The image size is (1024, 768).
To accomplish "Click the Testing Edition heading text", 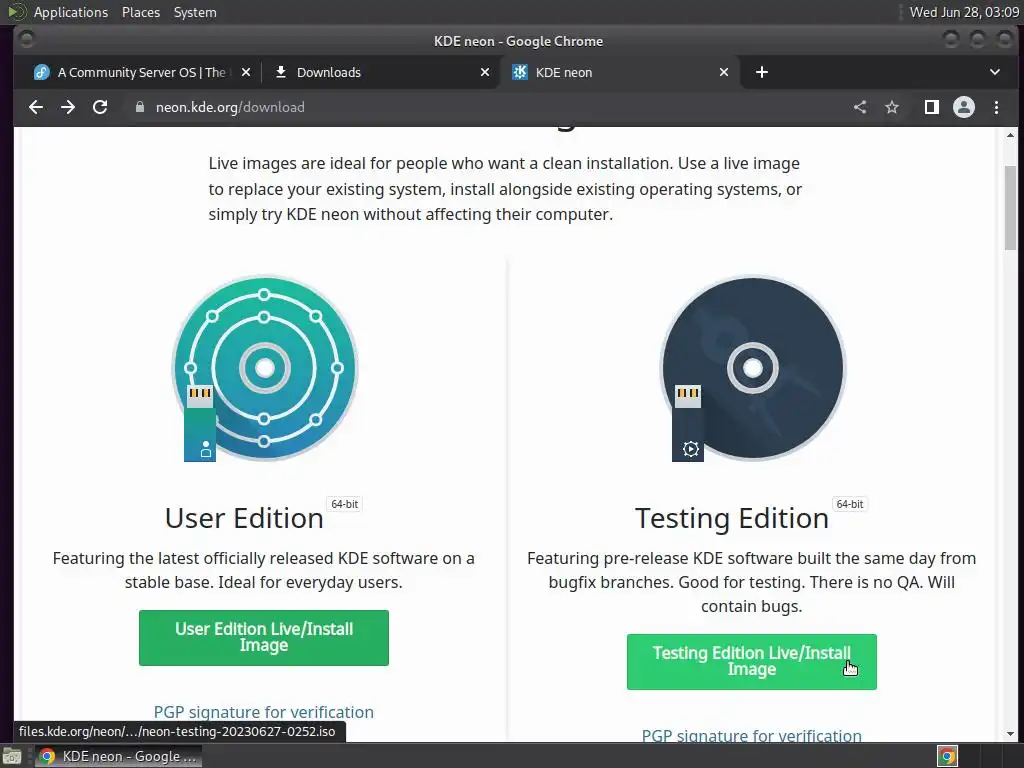I will (x=731, y=519).
